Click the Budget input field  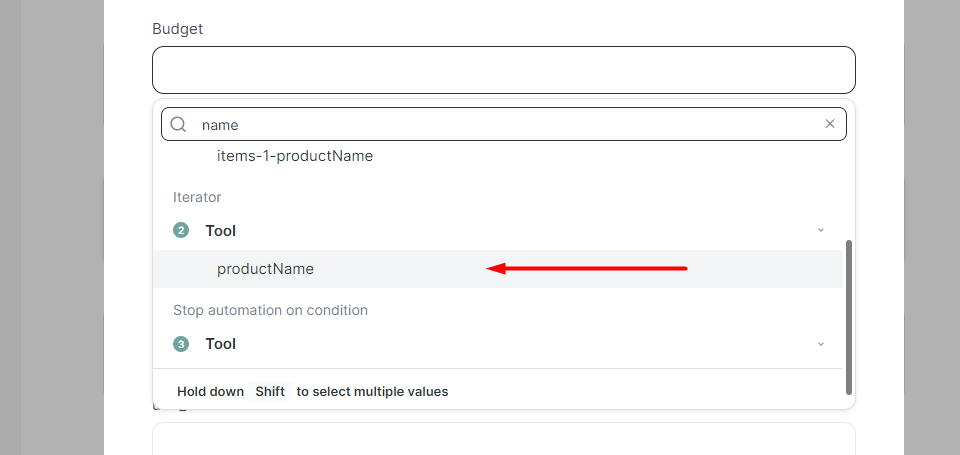[503, 70]
